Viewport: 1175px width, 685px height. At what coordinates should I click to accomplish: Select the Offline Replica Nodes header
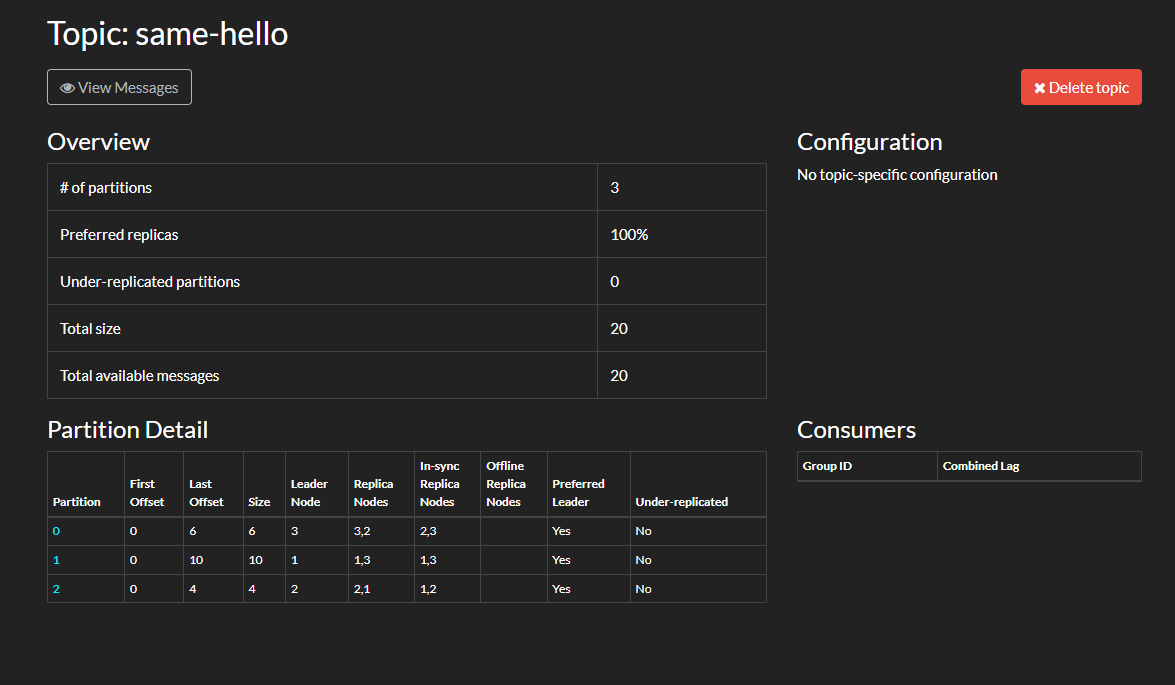coord(506,484)
